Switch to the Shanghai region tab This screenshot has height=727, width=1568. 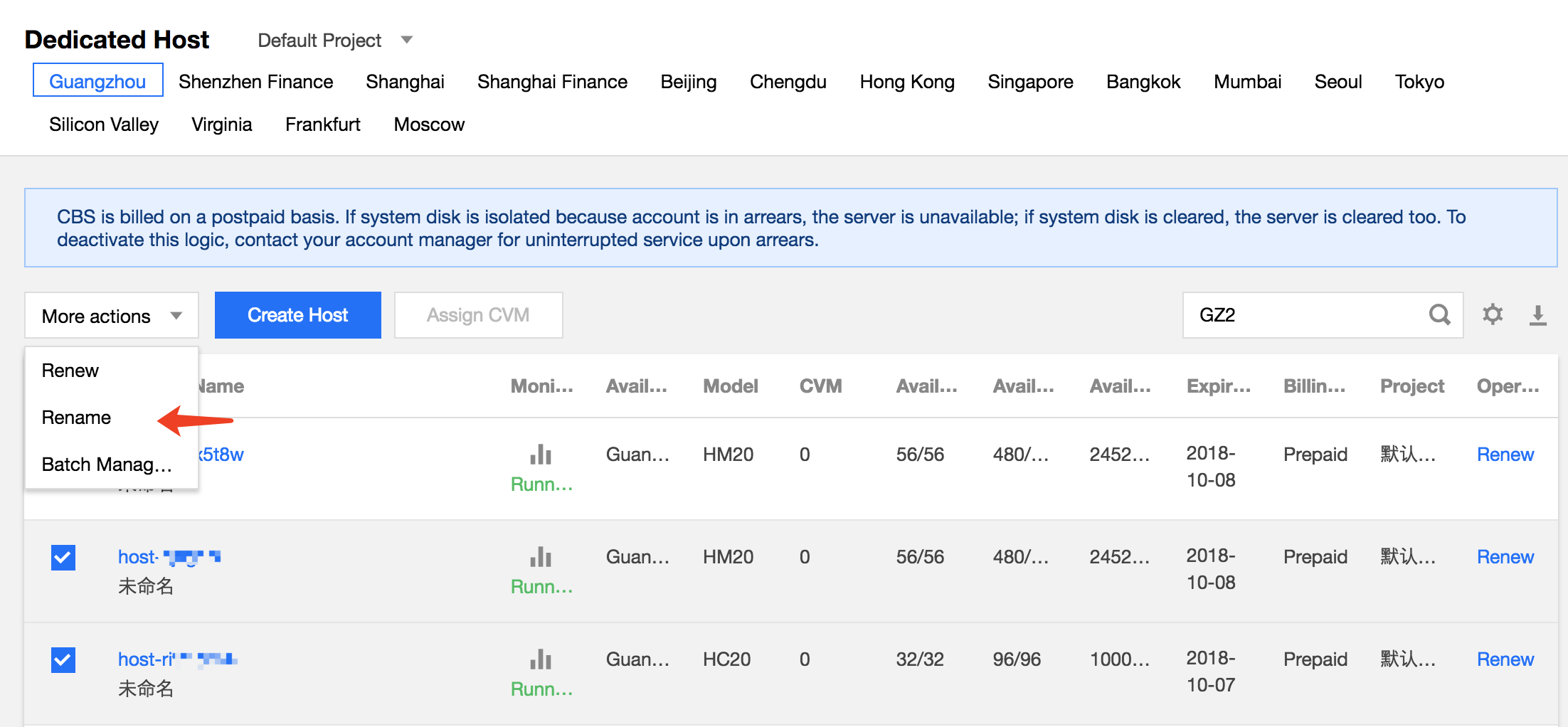point(405,82)
